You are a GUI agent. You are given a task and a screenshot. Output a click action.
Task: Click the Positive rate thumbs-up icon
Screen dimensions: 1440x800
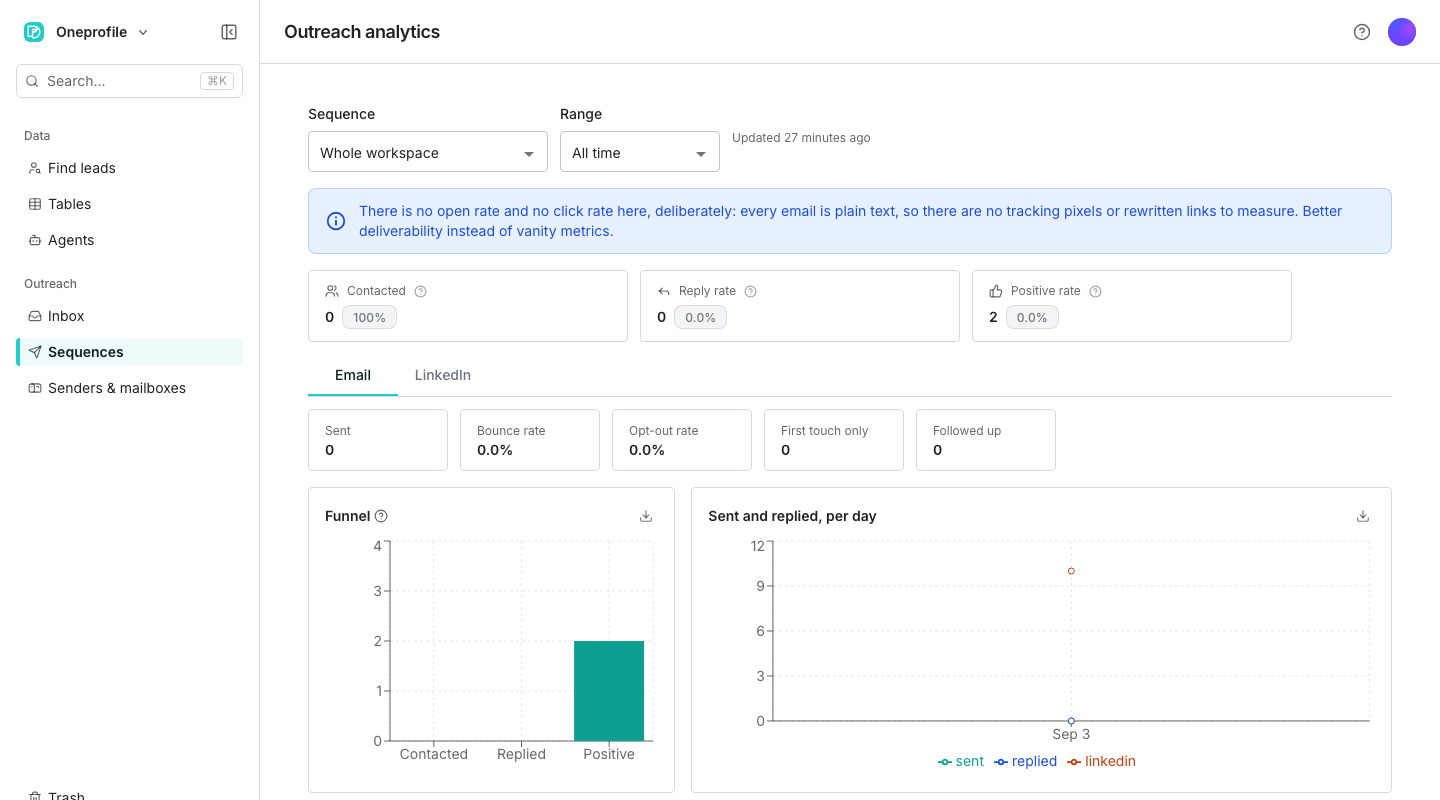(996, 291)
